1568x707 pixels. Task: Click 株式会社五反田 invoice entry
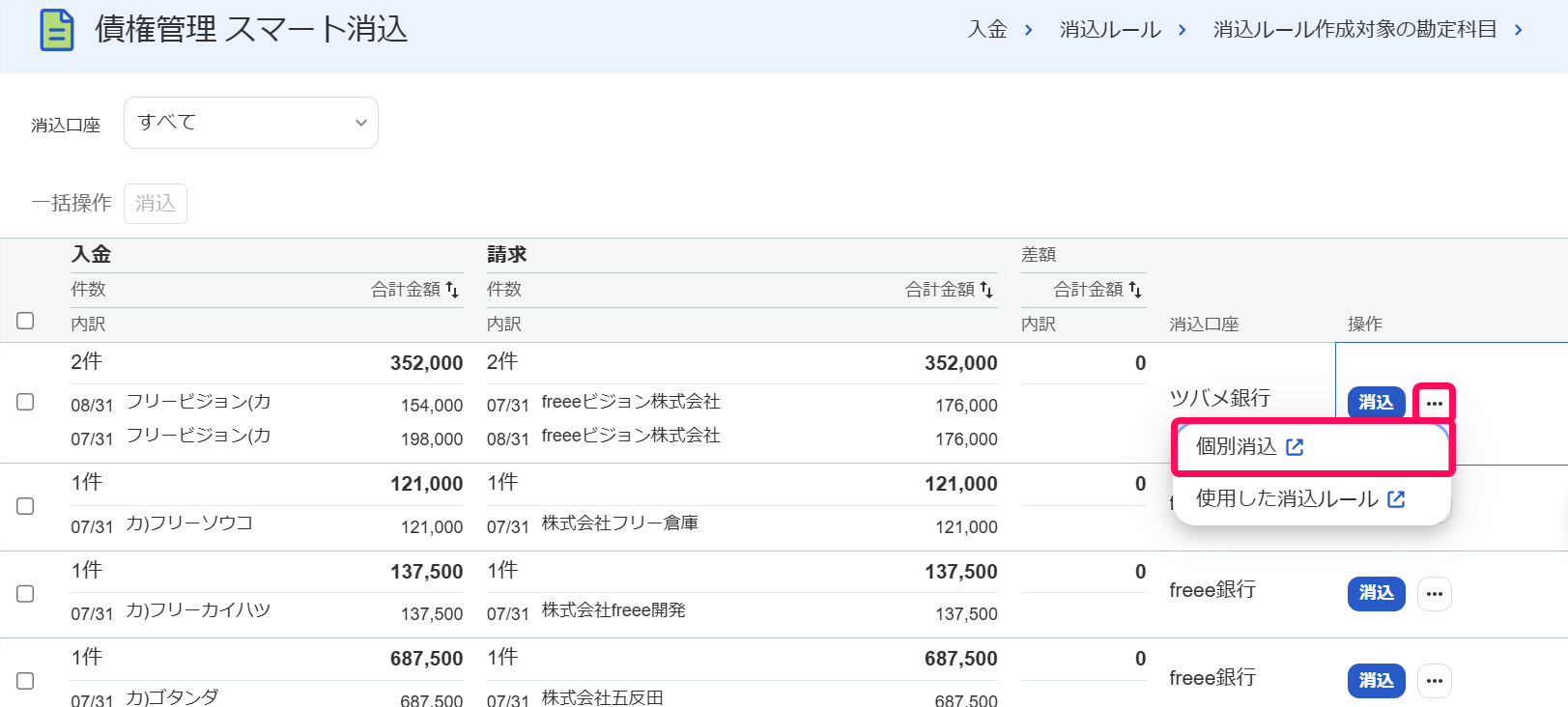pyautogui.click(x=602, y=697)
